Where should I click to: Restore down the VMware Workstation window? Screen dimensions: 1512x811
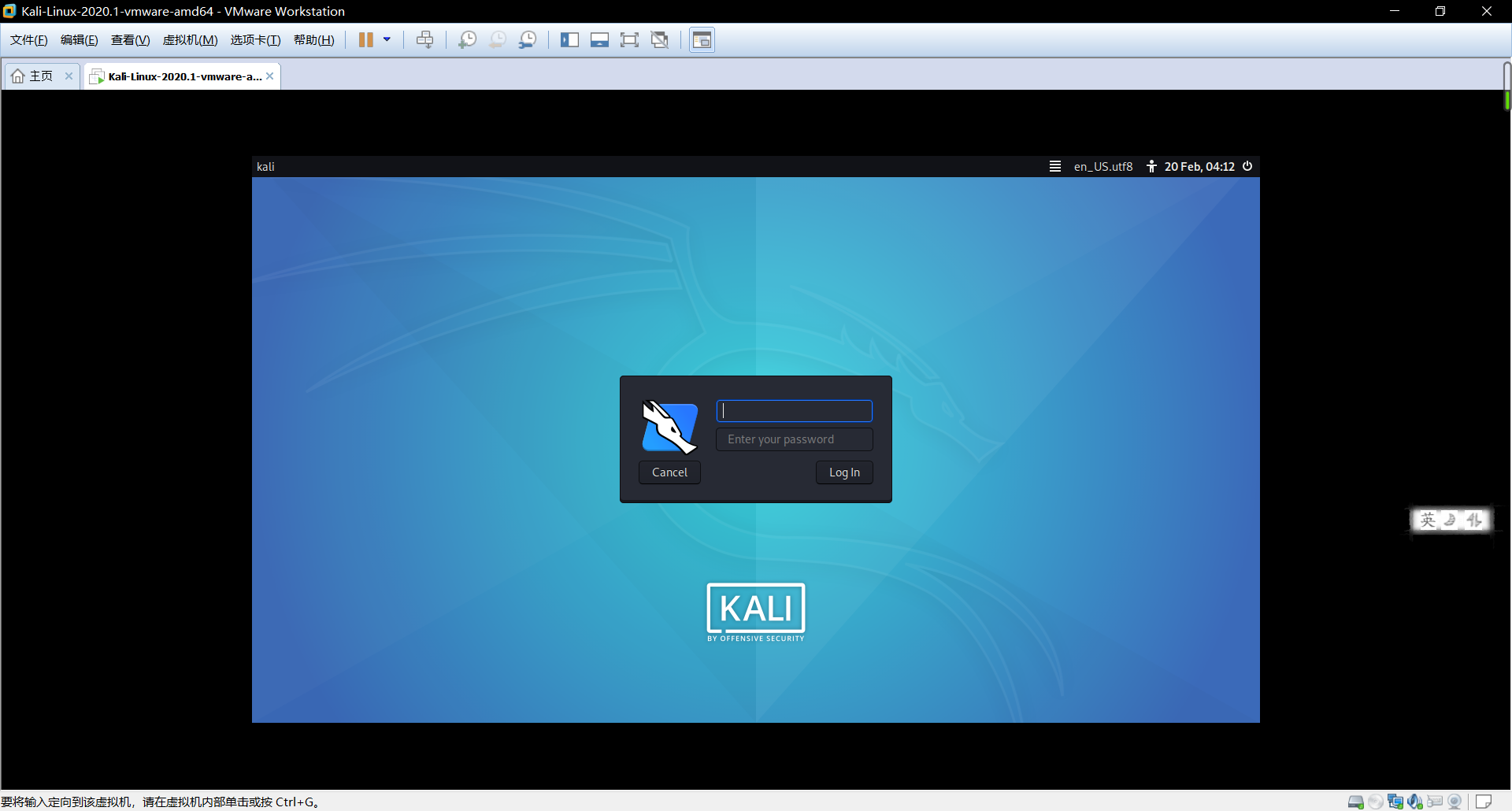(1440, 11)
